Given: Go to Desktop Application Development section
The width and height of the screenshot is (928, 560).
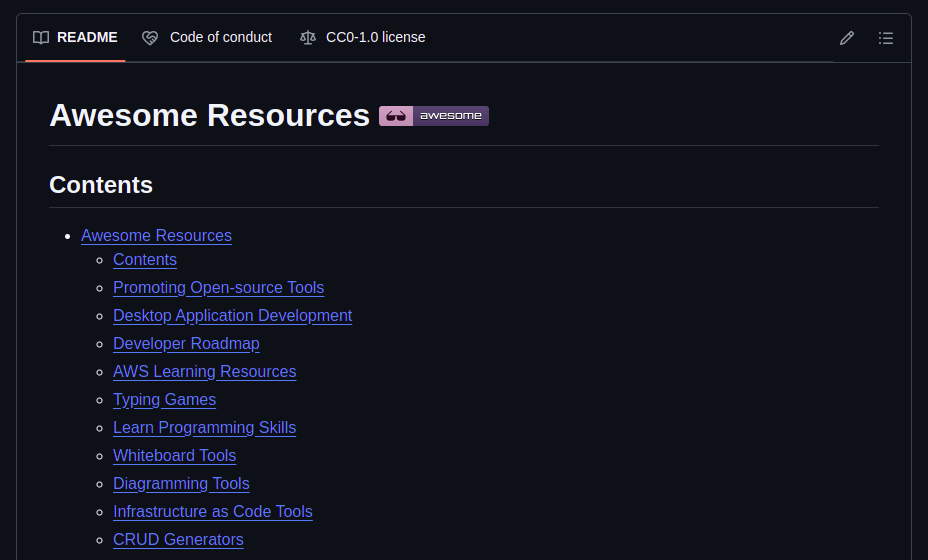Looking at the screenshot, I should pos(232,316).
